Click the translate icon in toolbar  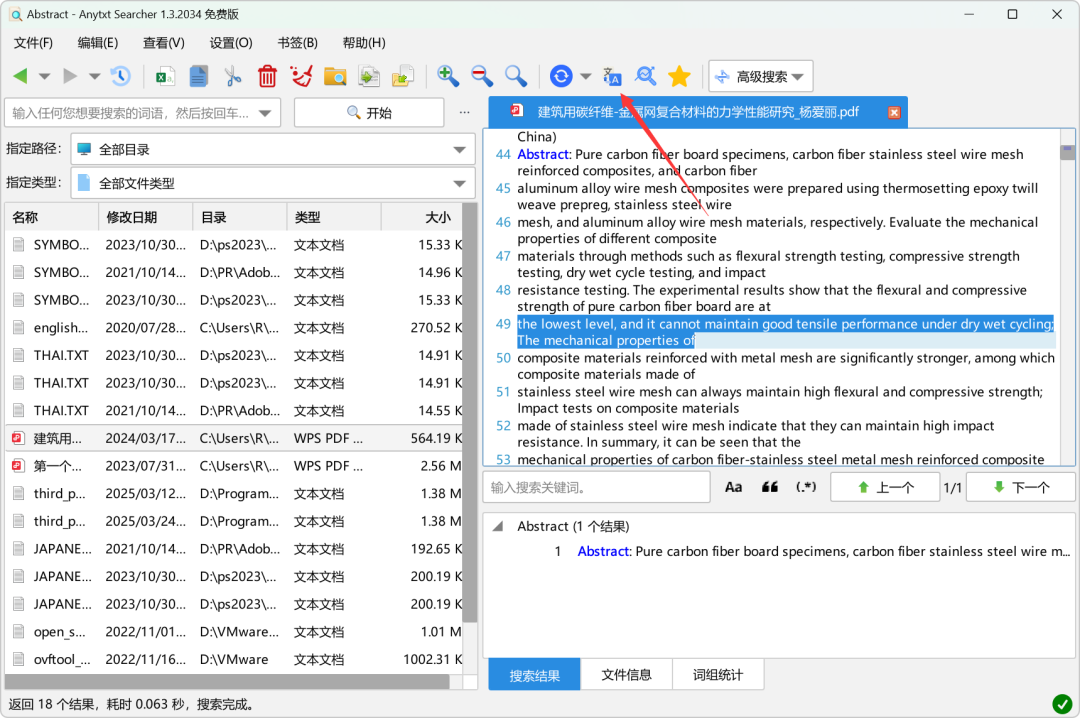coord(612,76)
